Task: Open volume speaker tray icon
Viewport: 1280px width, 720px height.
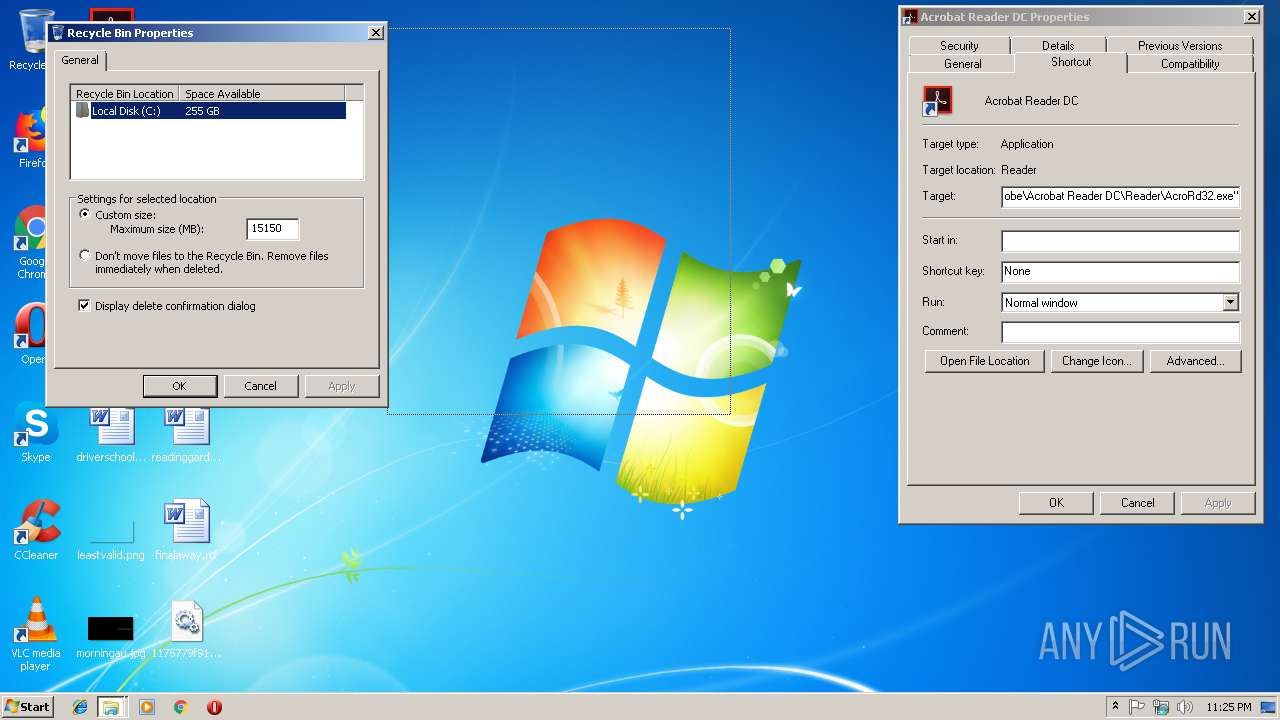Action: tap(1185, 707)
